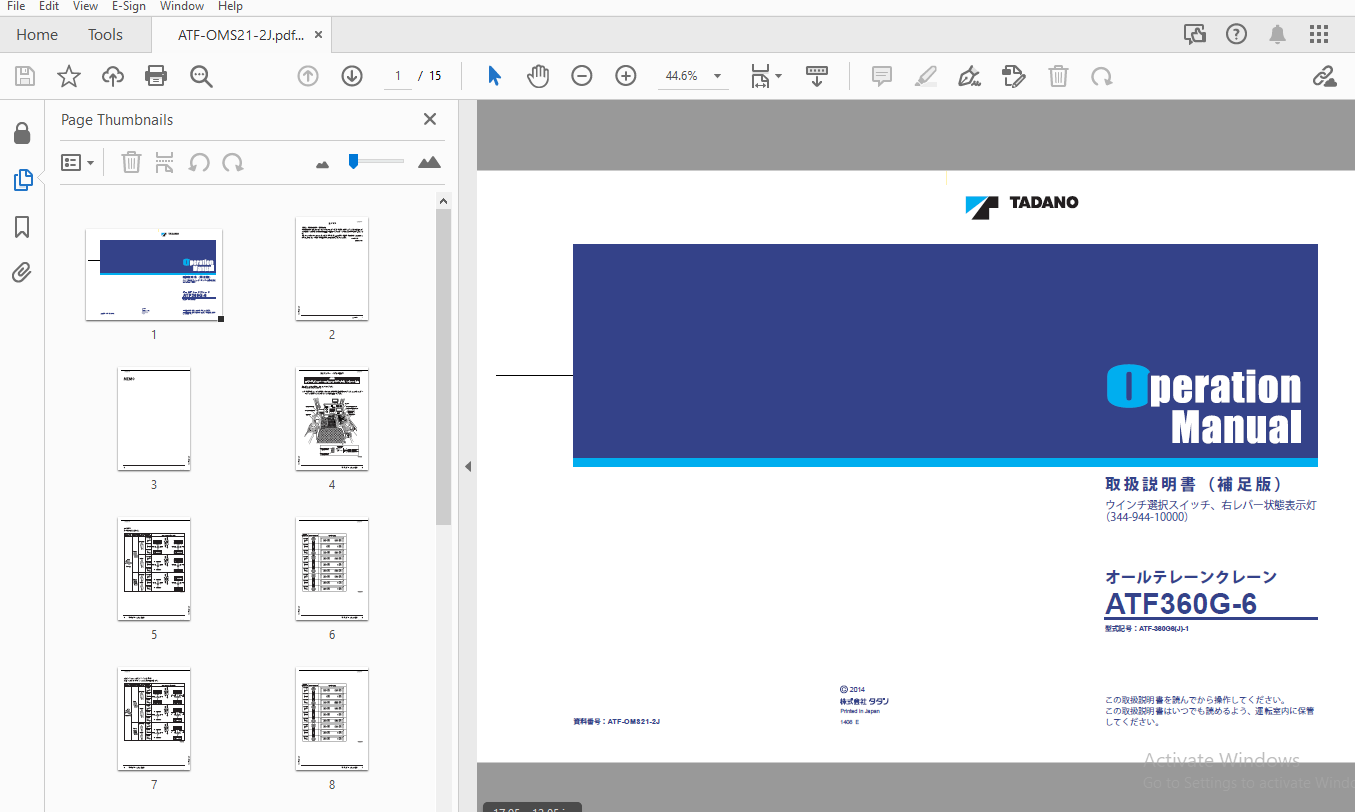Select page 2 thumbnail

pos(332,269)
